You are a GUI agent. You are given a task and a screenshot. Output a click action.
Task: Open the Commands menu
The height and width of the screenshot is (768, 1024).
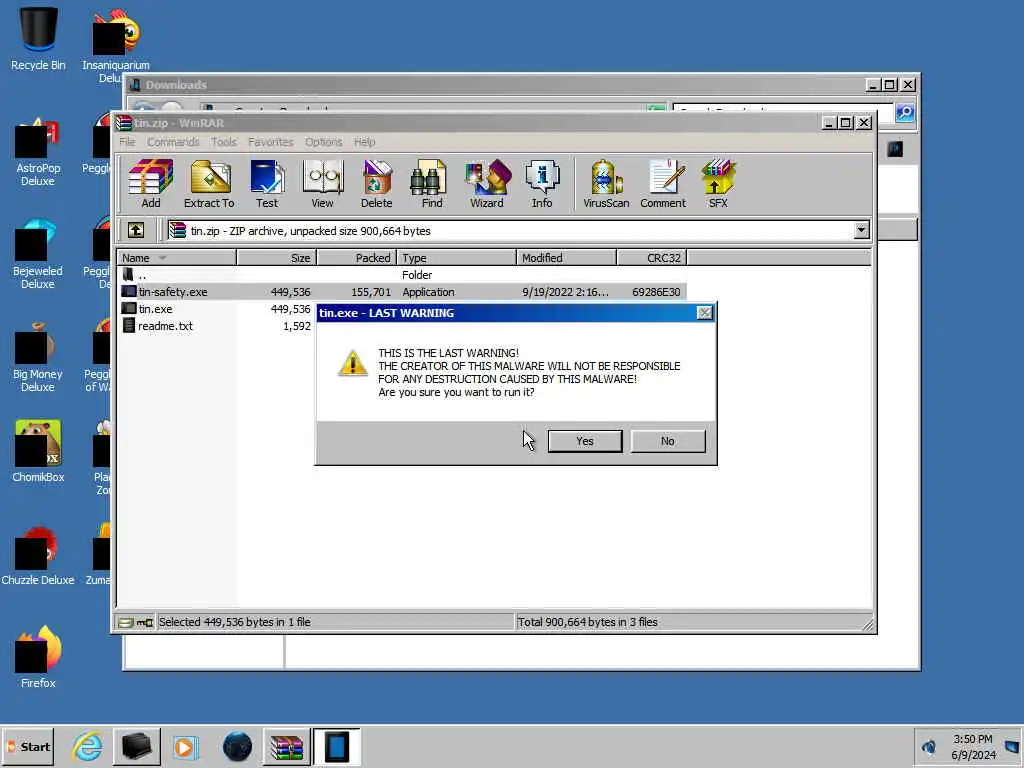(x=172, y=142)
